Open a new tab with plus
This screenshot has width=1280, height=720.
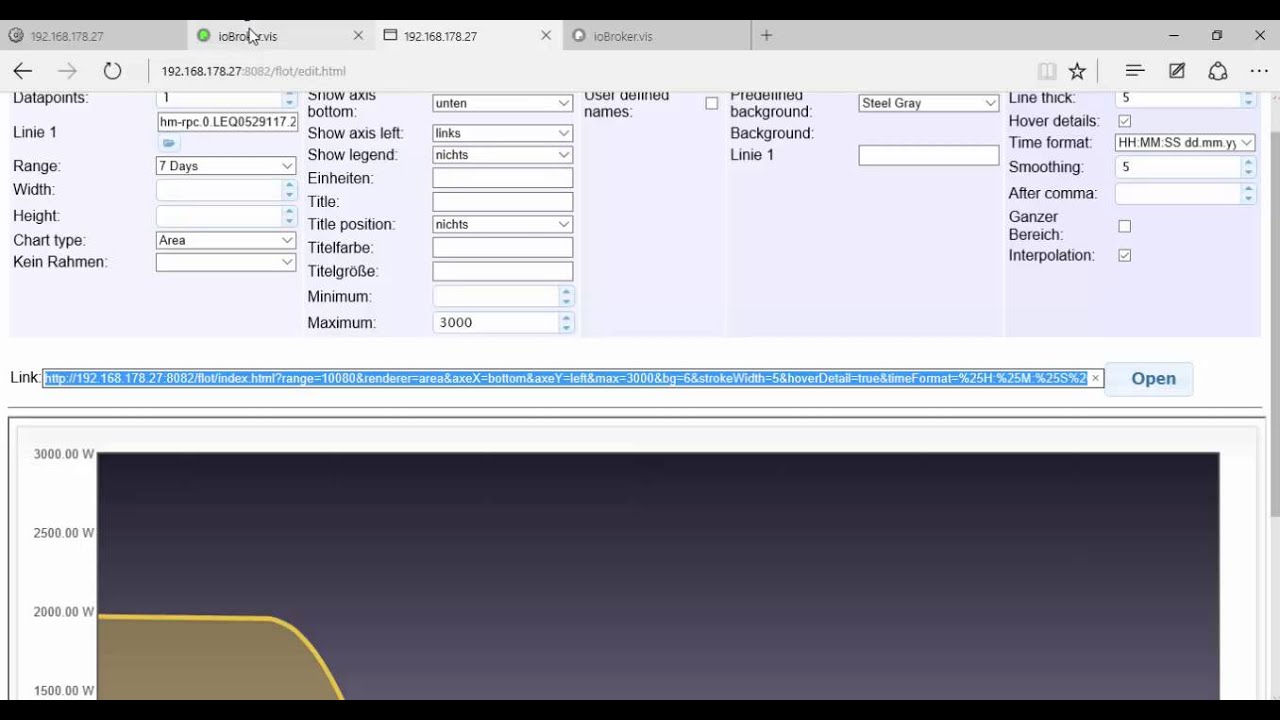[x=766, y=35]
